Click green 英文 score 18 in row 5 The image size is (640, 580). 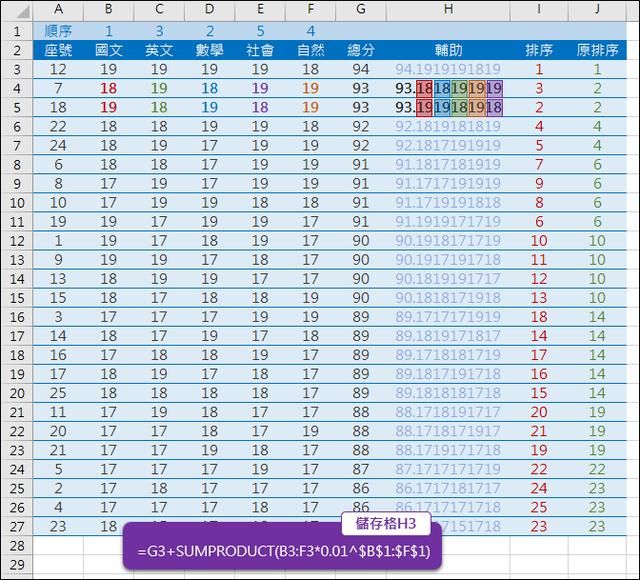159,107
